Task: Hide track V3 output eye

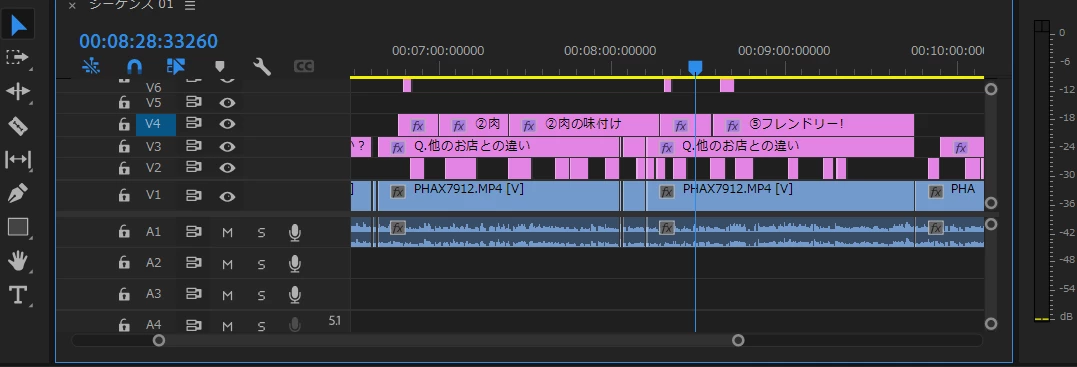Action: pos(227,146)
